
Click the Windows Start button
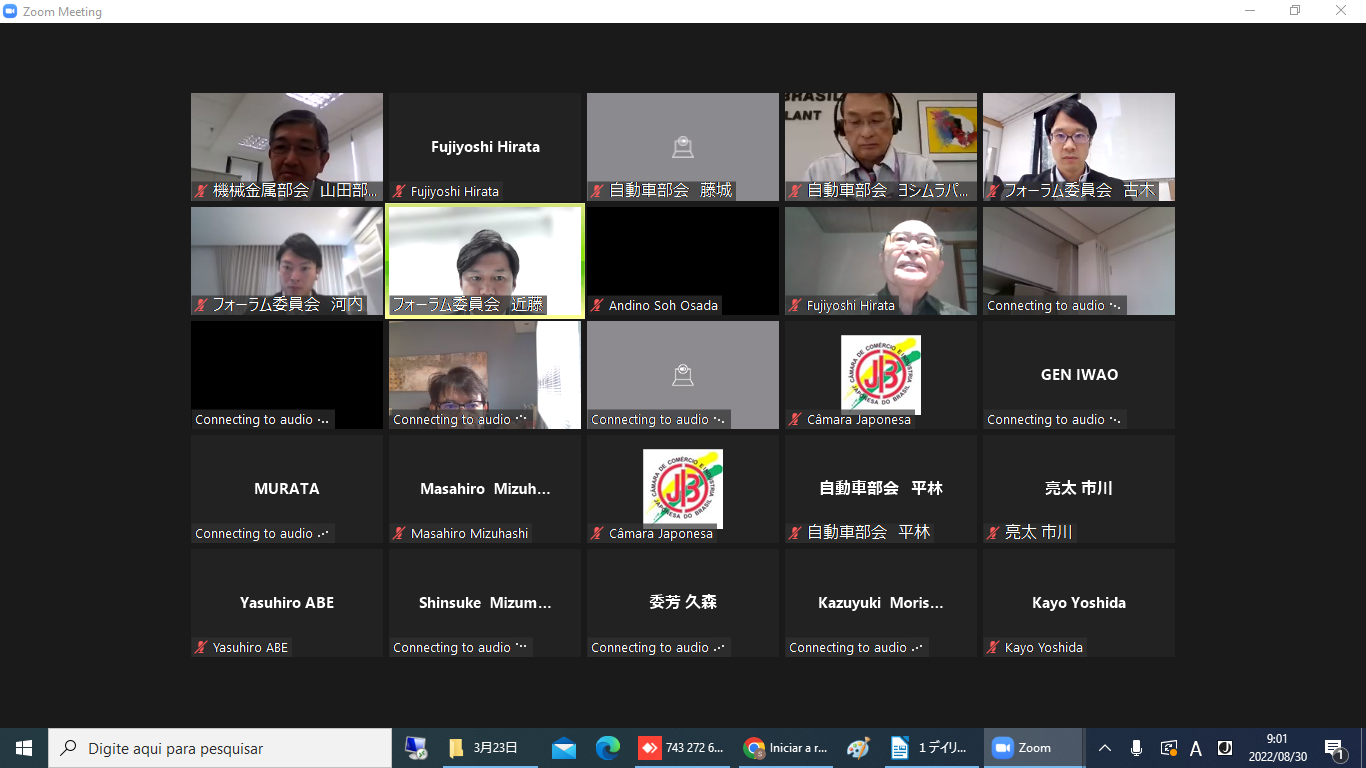coord(24,748)
